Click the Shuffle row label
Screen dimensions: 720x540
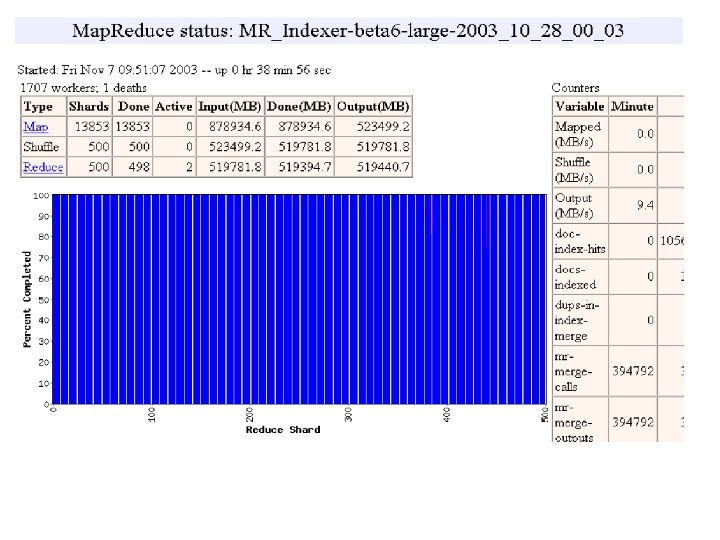pyautogui.click(x=41, y=147)
